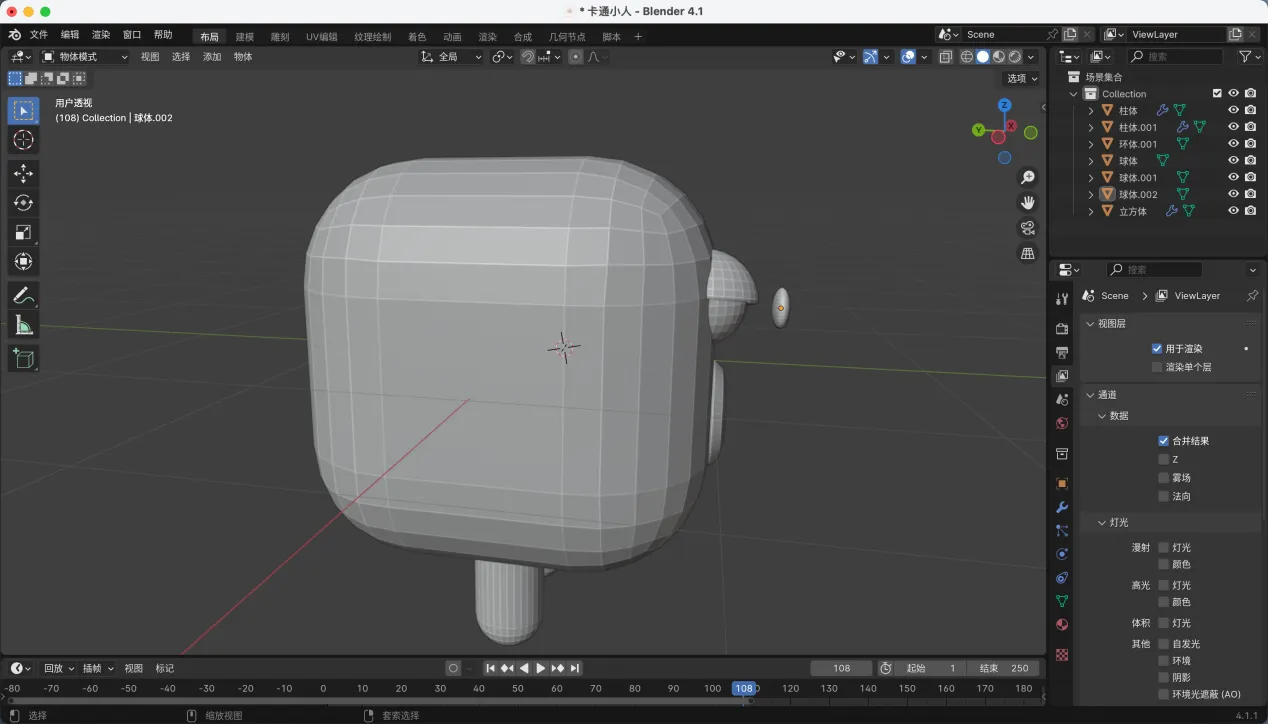Open the 文件 menu
Viewport: 1268px width, 724px height.
tap(39, 35)
